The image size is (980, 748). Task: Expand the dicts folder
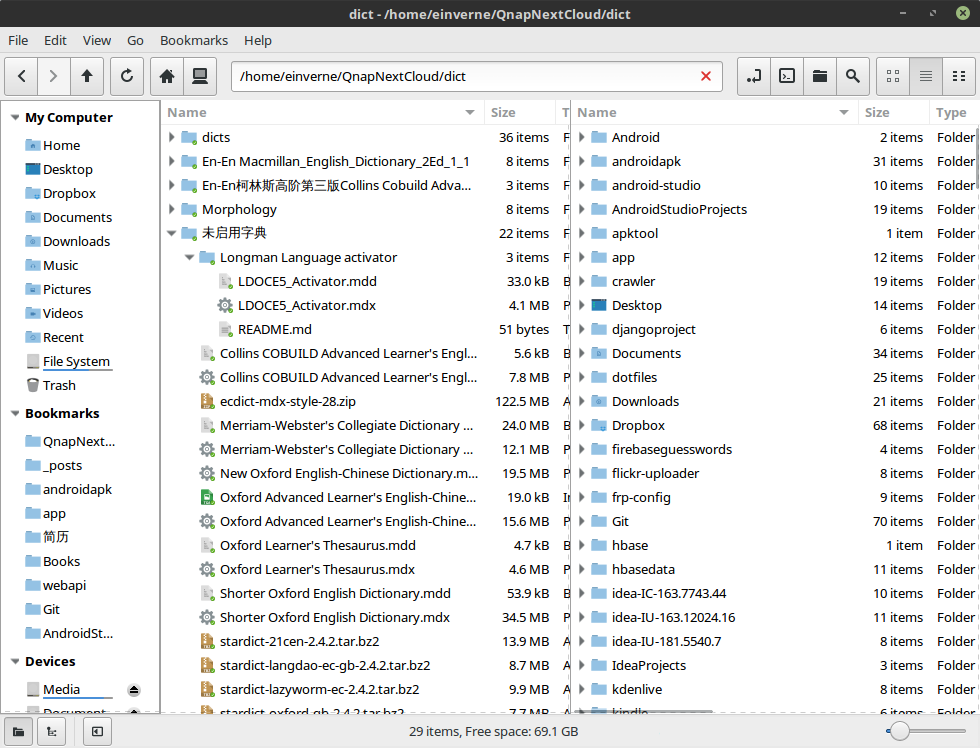click(172, 137)
